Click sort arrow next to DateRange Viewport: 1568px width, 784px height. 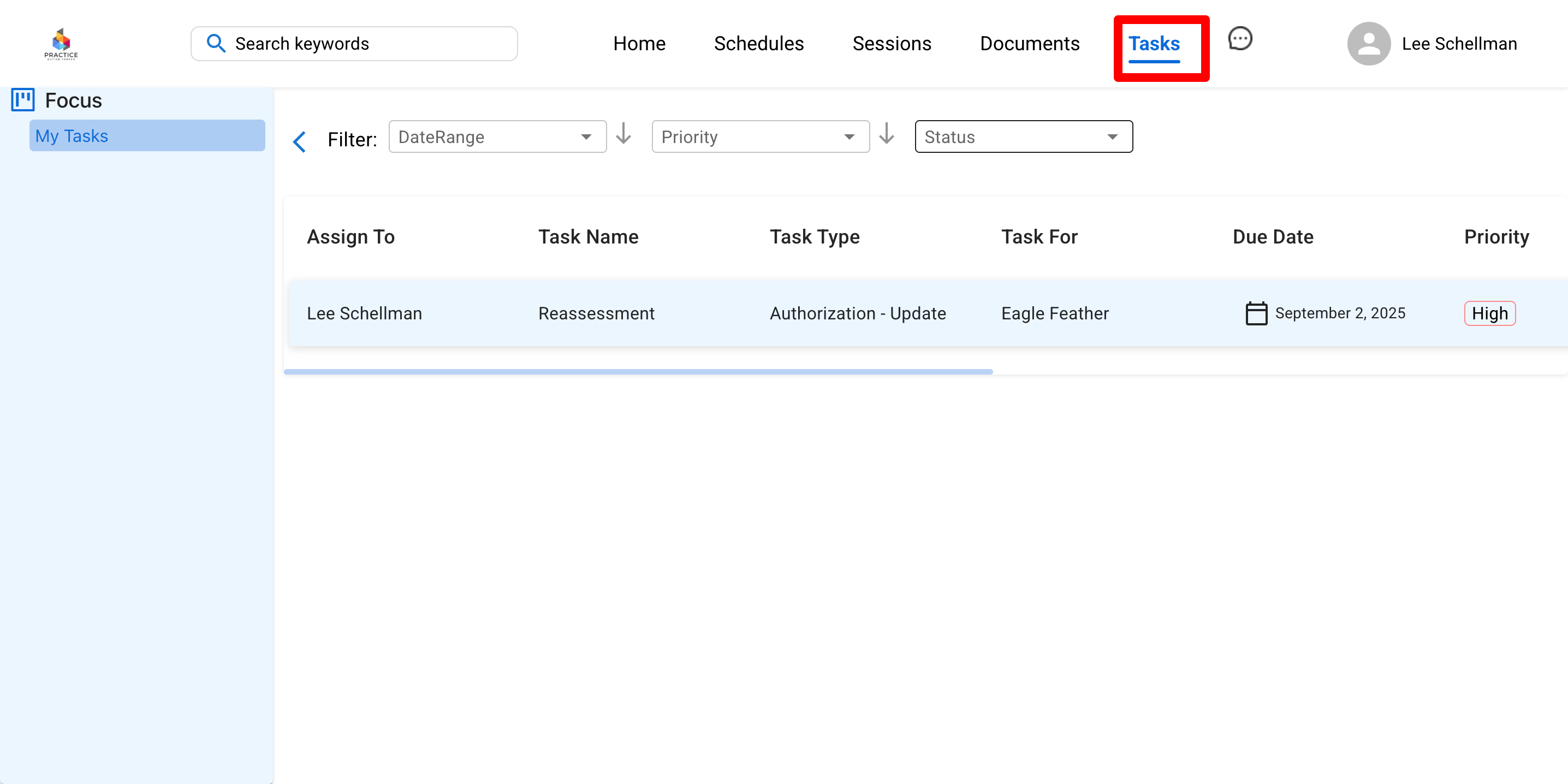coord(623,133)
